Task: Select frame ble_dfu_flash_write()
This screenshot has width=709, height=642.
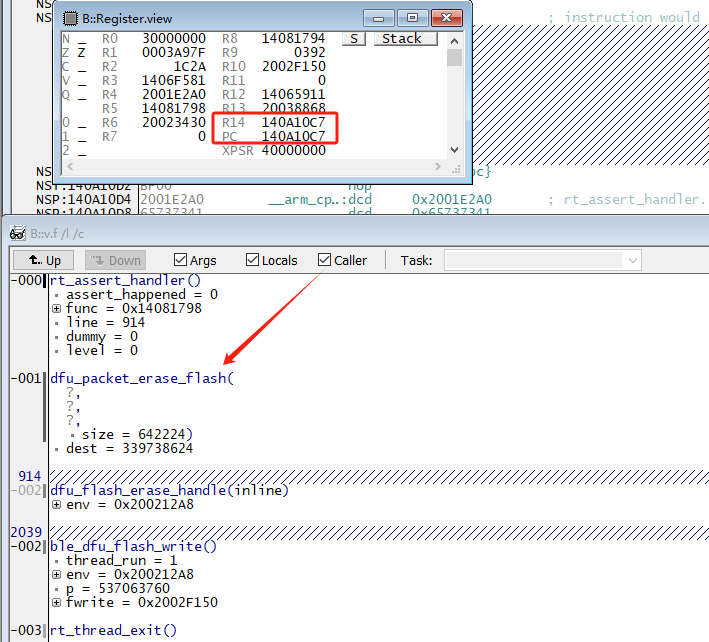Action: point(133,546)
